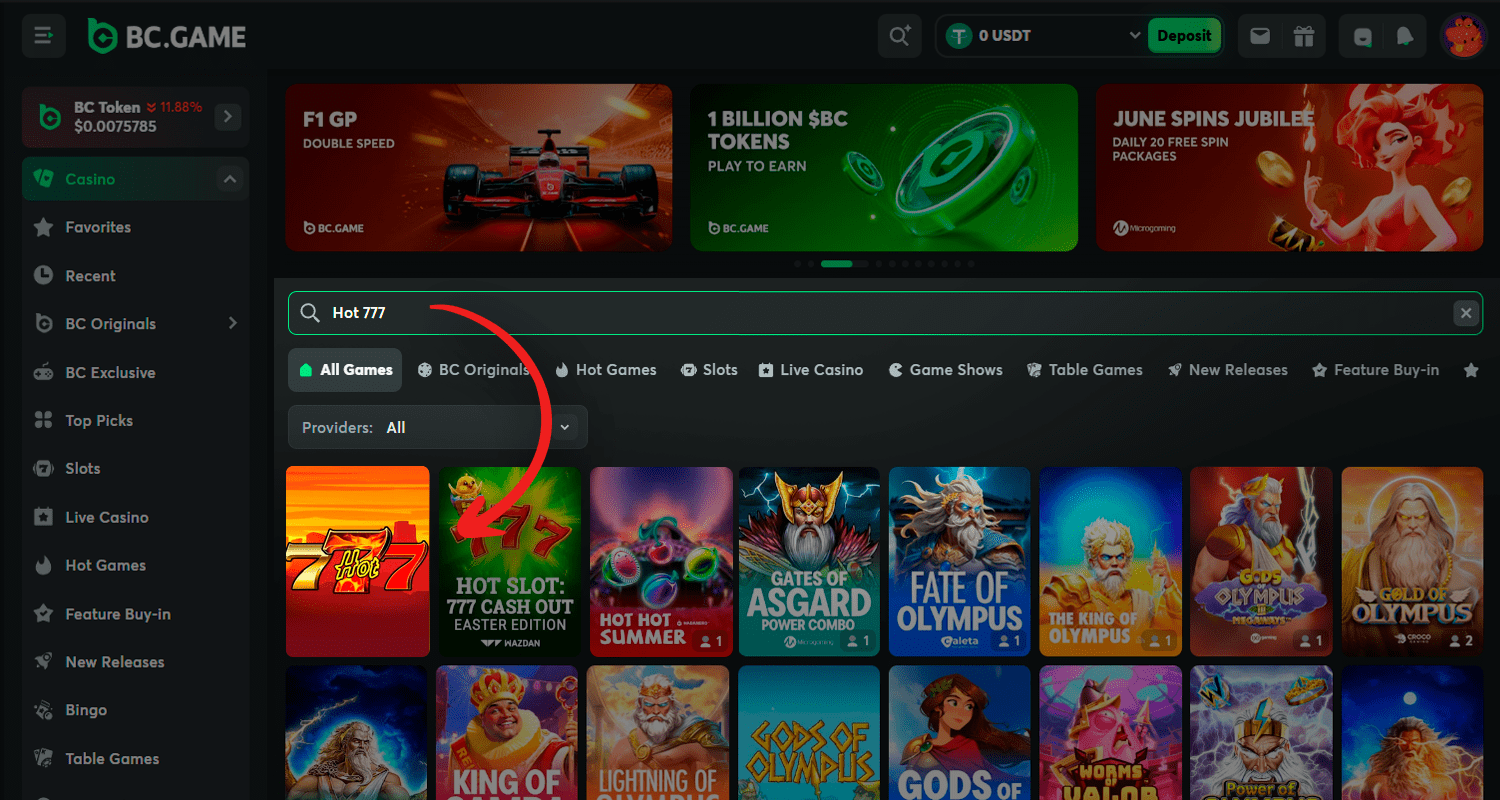Image resolution: width=1500 pixels, height=800 pixels.
Task: Open the user profile avatar
Action: (1463, 36)
